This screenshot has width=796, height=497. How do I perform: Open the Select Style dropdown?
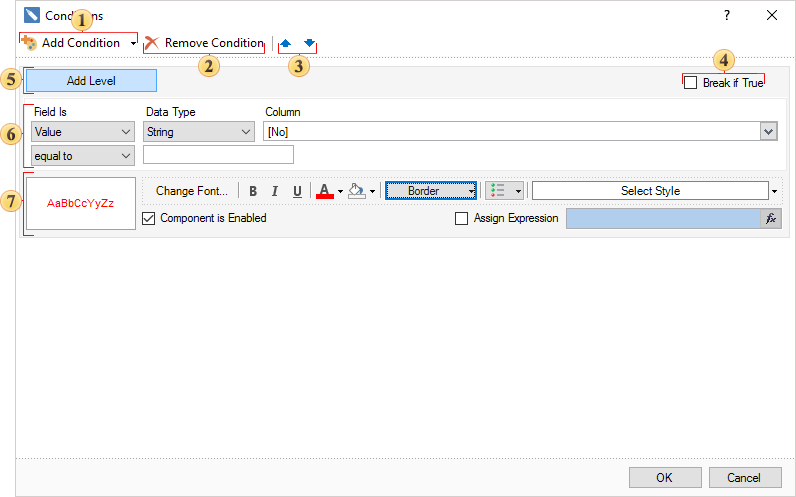pyautogui.click(x=774, y=191)
